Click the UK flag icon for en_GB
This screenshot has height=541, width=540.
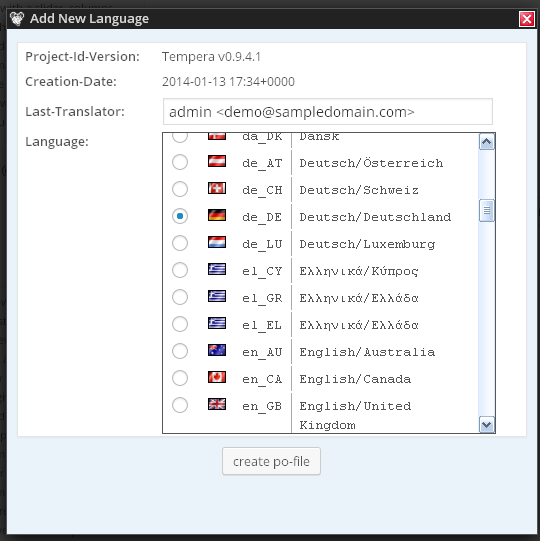[217, 404]
